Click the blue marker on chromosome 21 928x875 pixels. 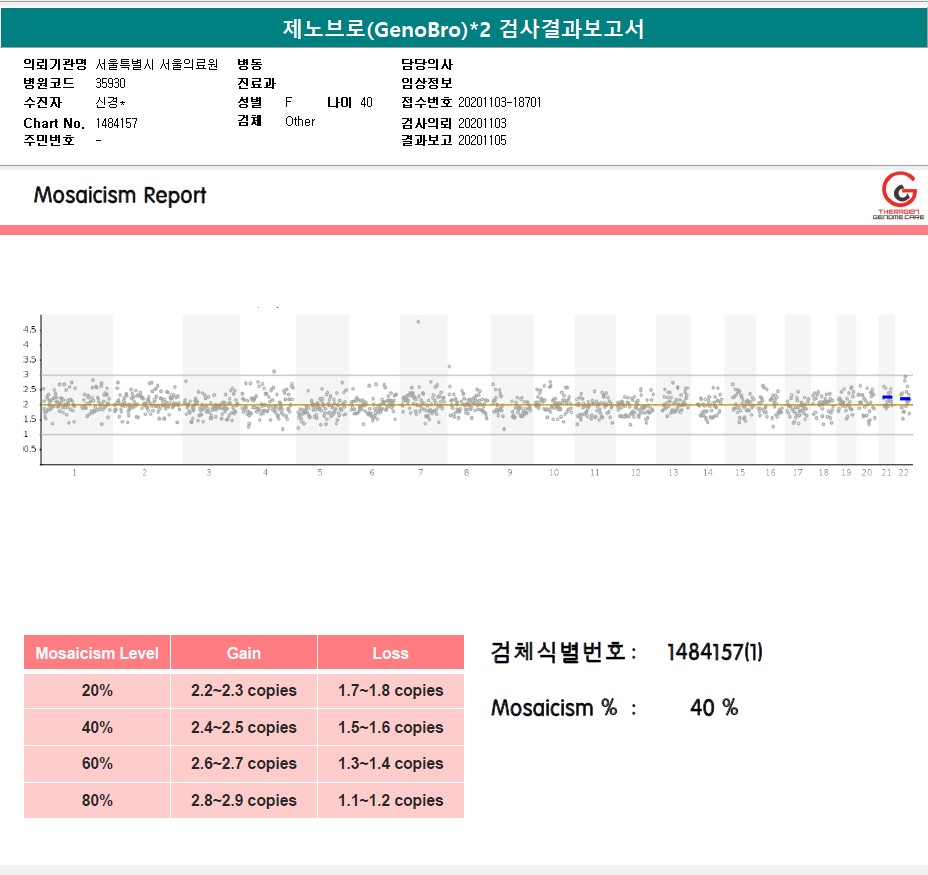(x=887, y=398)
